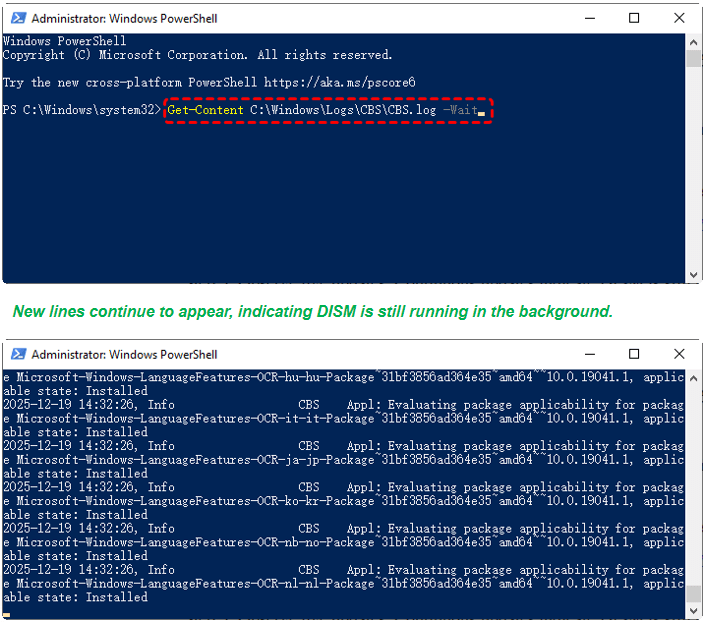The width and height of the screenshot is (706, 622).
Task: Maximize the PowerShell window showing CBS log output
Action: click(x=634, y=354)
